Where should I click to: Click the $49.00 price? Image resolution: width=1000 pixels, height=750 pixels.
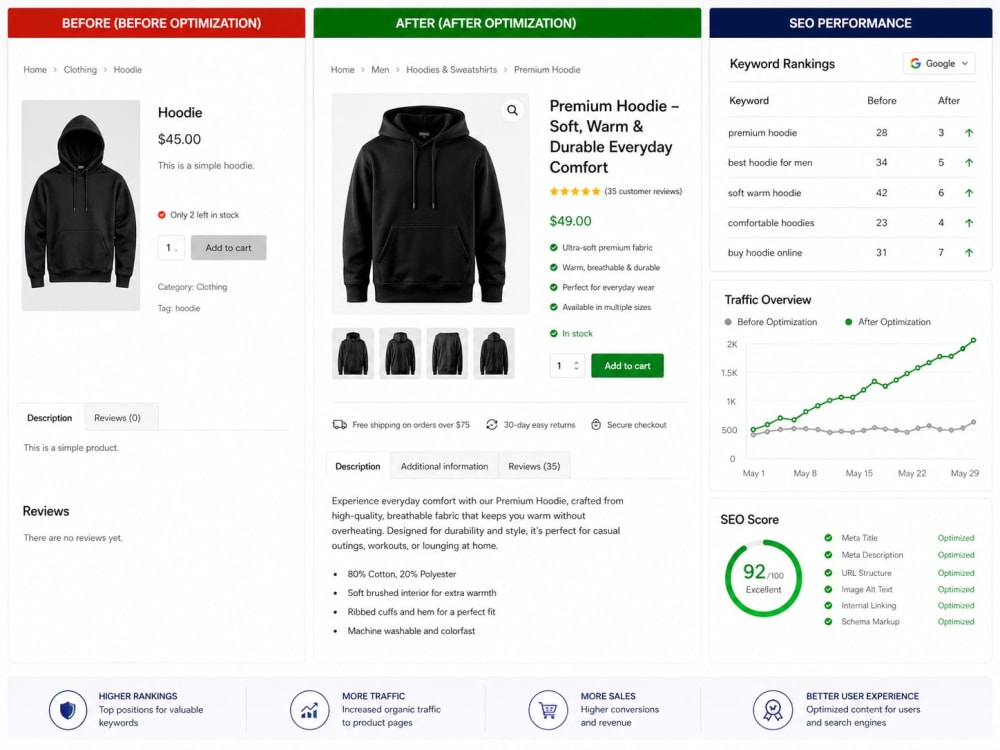pos(570,221)
